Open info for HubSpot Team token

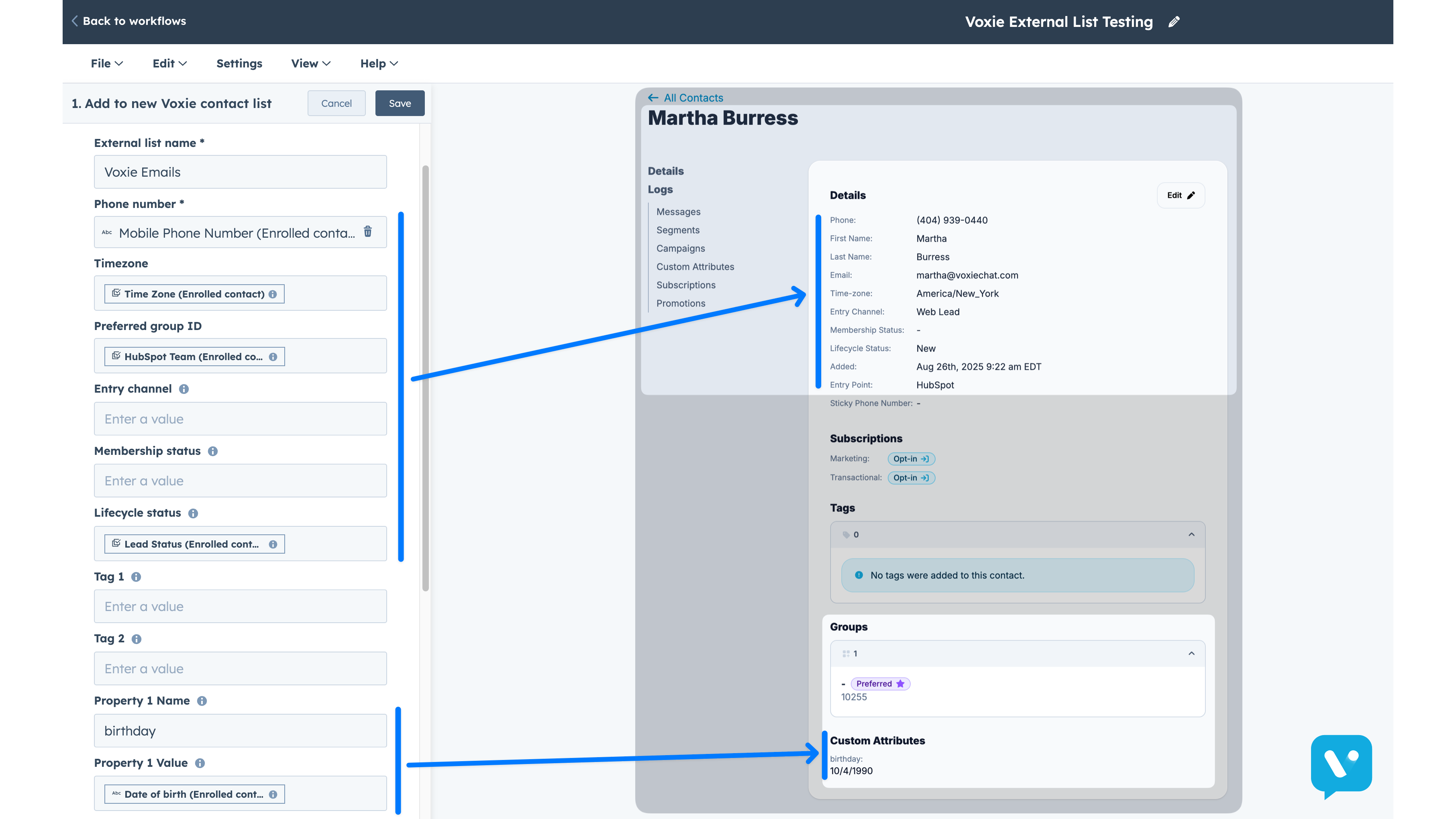(273, 357)
